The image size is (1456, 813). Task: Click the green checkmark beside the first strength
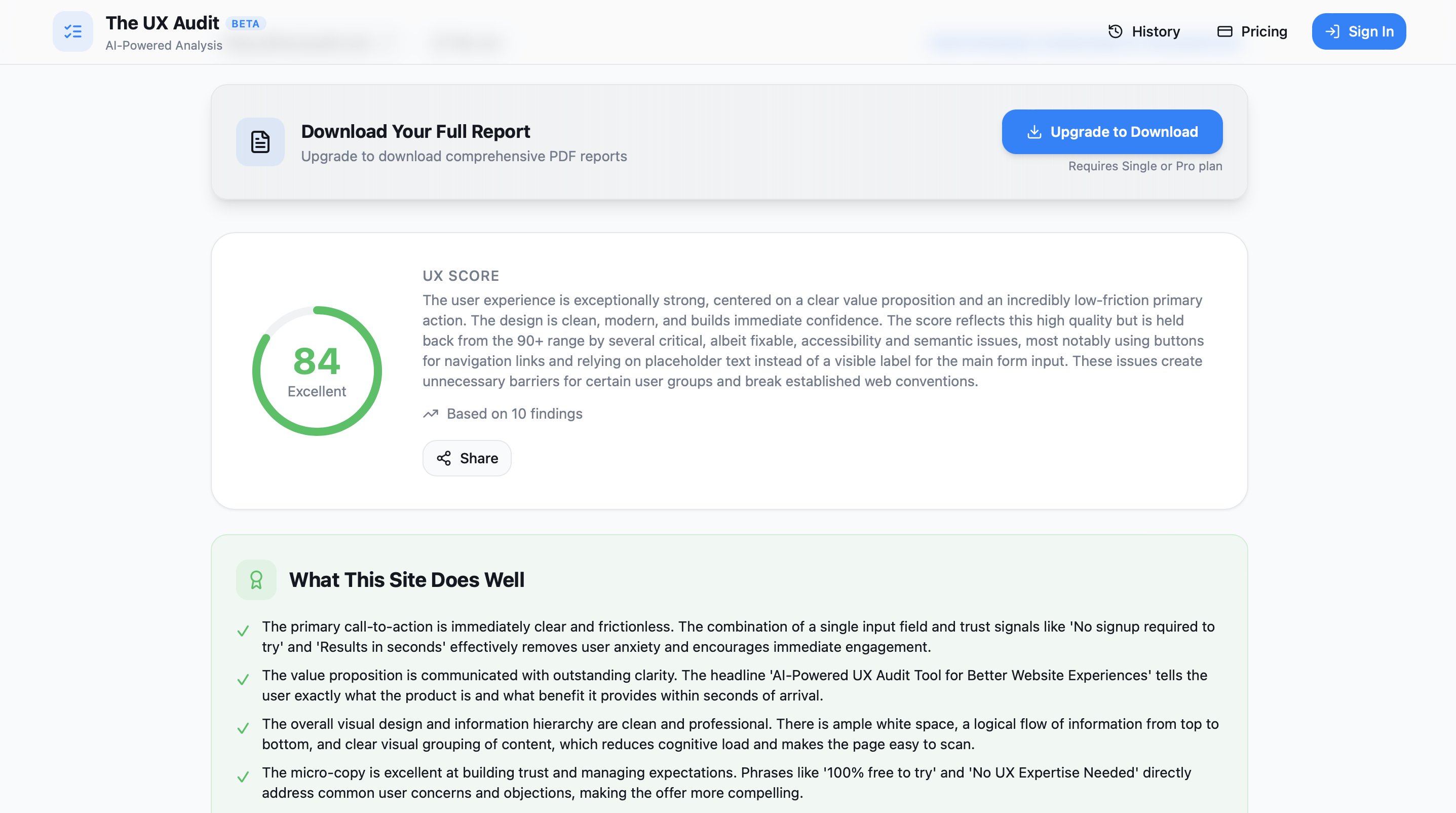pyautogui.click(x=244, y=631)
